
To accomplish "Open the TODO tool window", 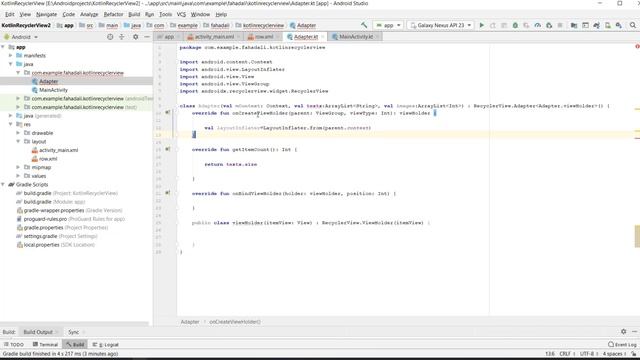I will coord(14,344).
